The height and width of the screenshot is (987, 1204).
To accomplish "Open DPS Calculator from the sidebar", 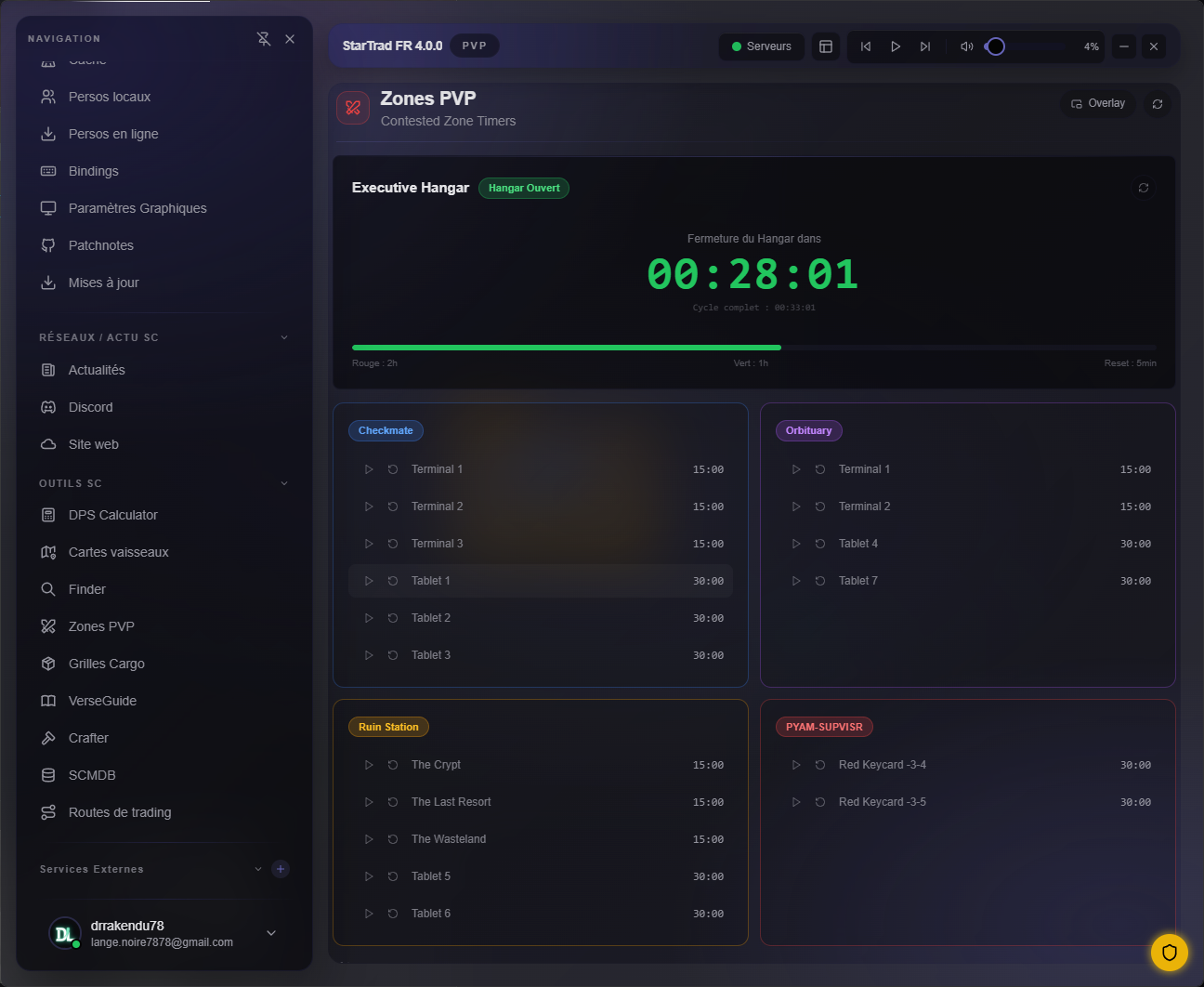I will click(x=112, y=515).
